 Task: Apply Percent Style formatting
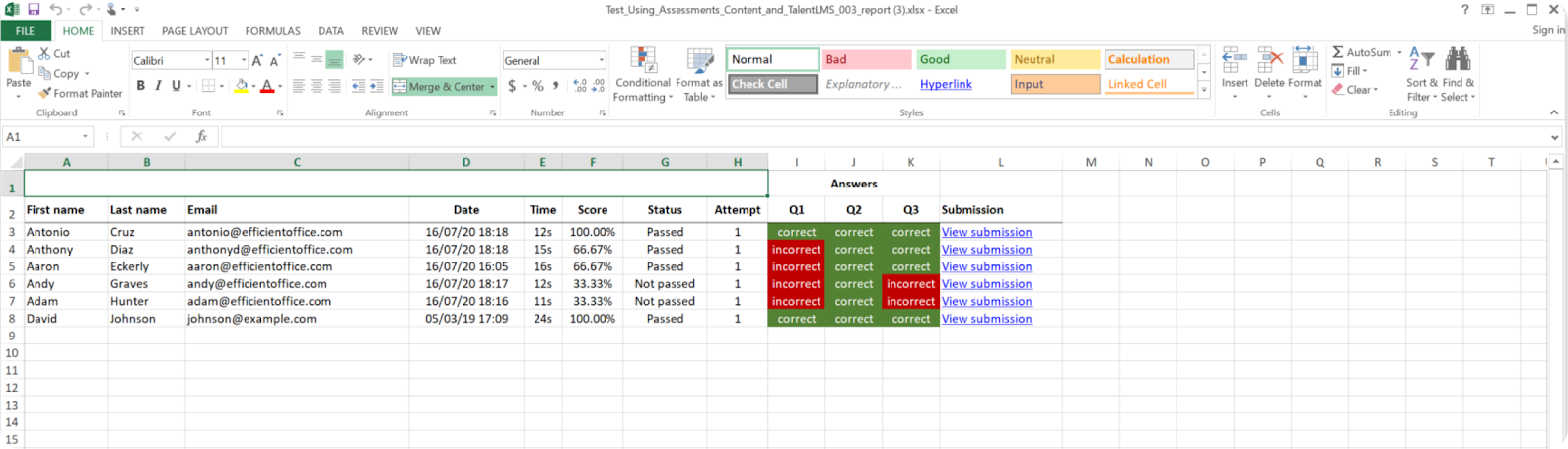[x=537, y=86]
